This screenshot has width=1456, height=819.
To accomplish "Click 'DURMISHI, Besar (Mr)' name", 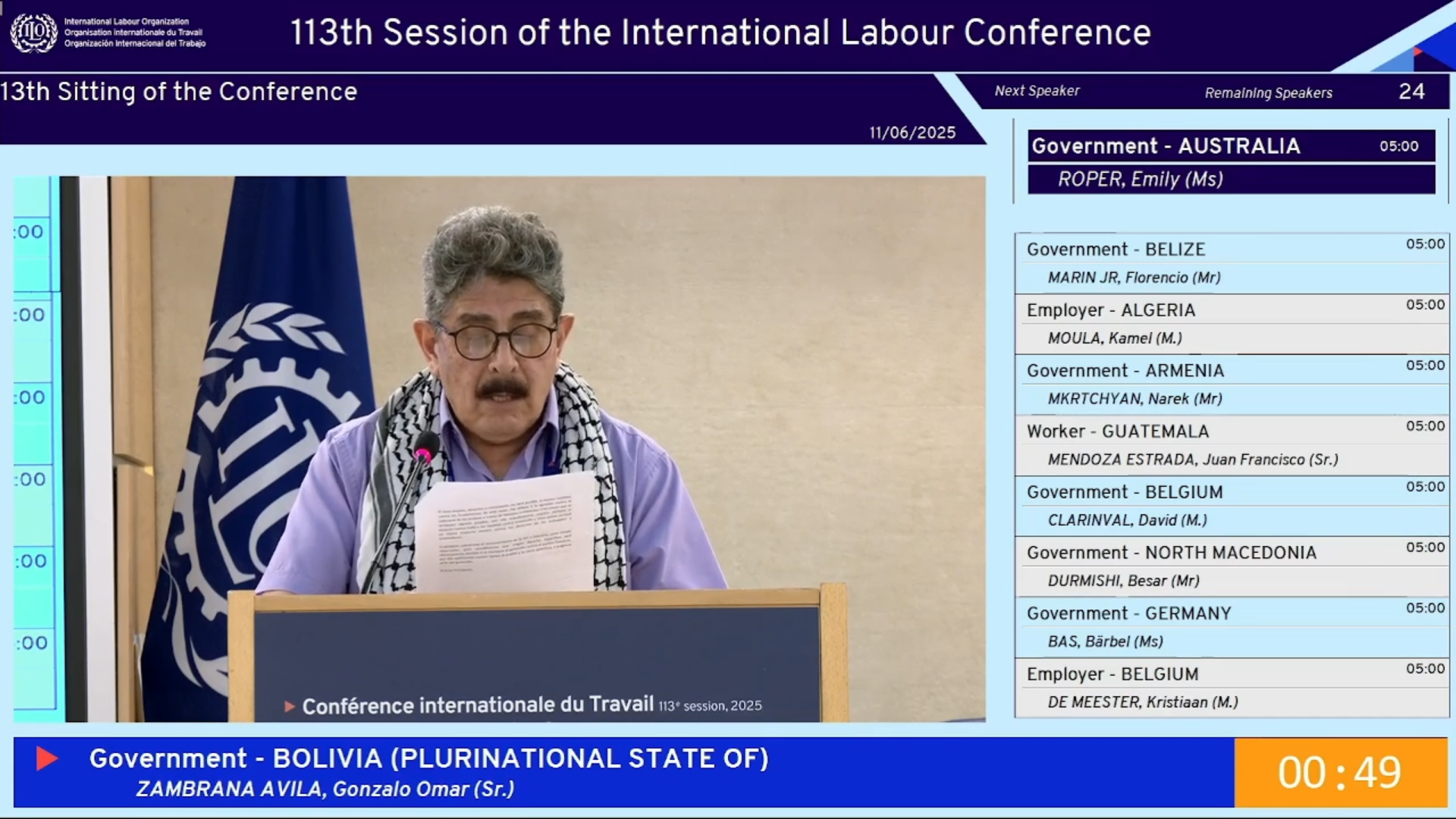I will (x=1123, y=581).
